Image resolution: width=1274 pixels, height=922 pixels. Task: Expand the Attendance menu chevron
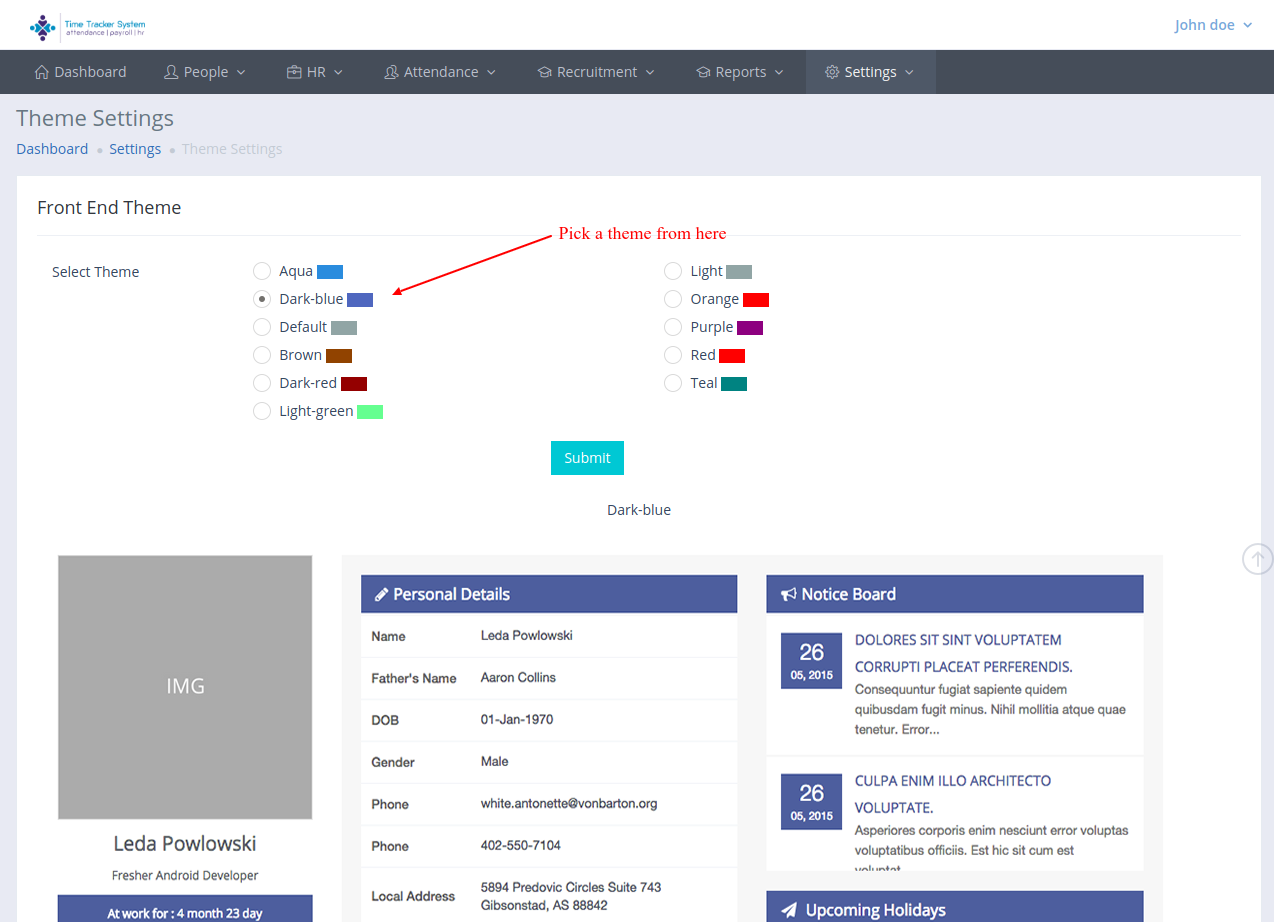click(491, 73)
